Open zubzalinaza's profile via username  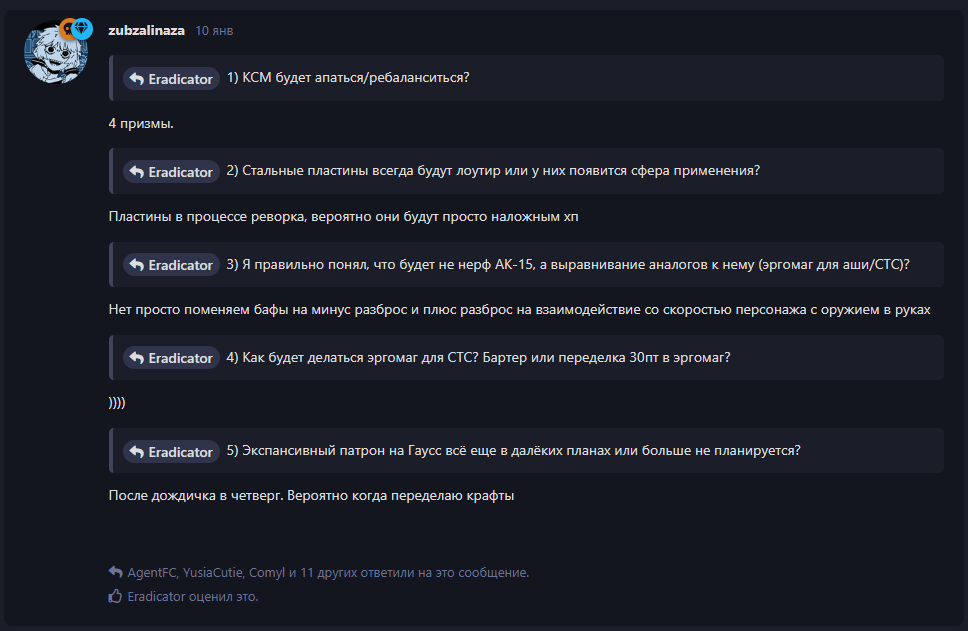(x=146, y=30)
